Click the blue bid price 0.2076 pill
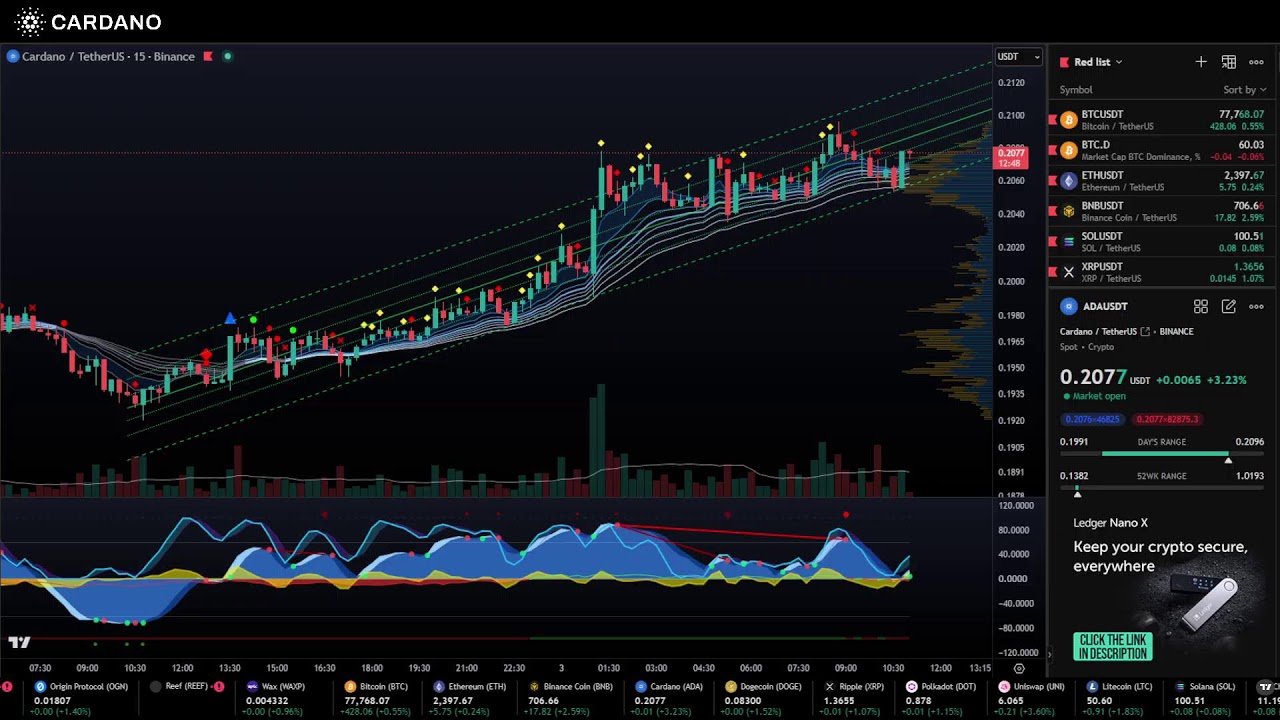This screenshot has height=720, width=1280. [x=1092, y=419]
